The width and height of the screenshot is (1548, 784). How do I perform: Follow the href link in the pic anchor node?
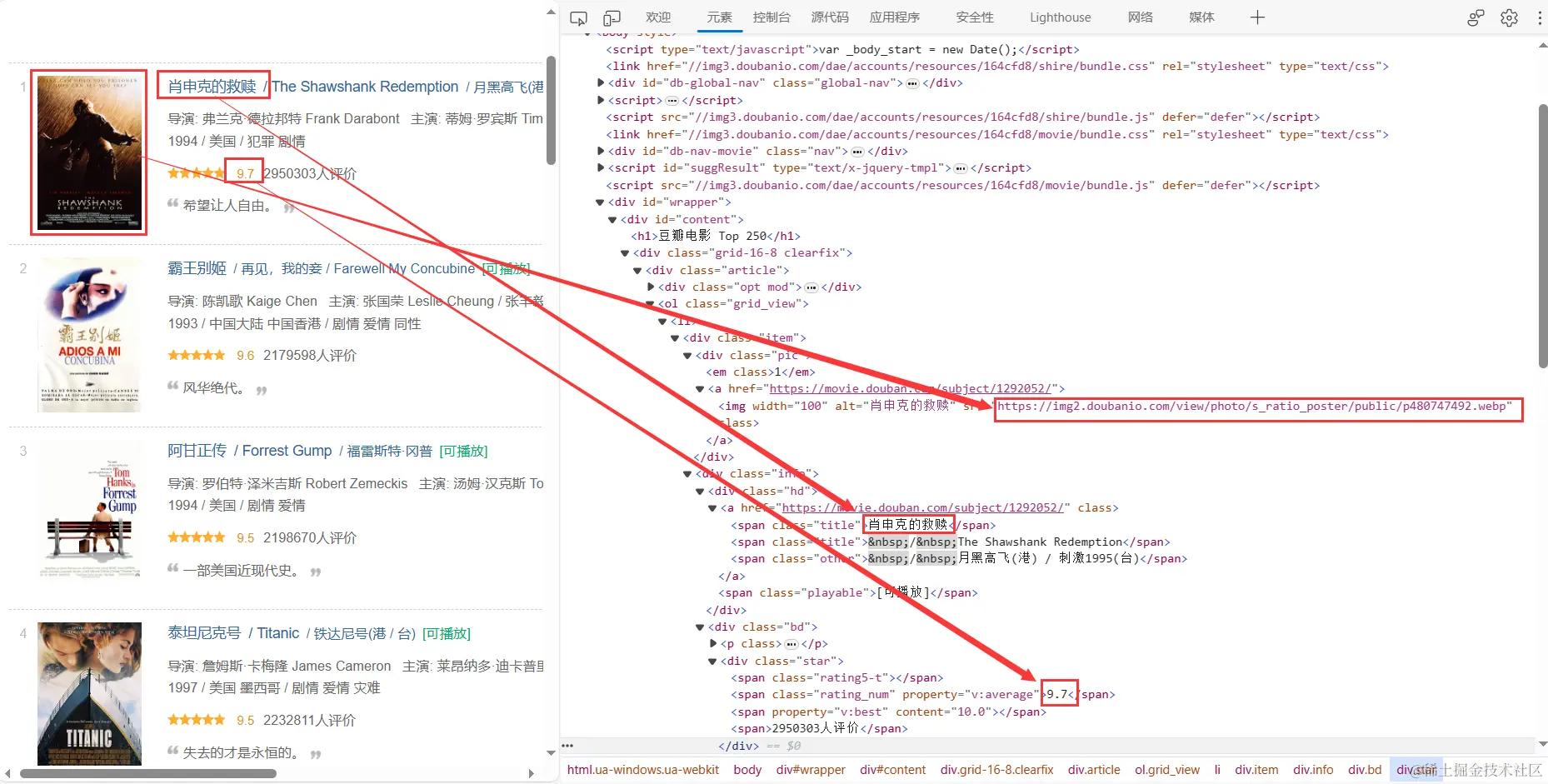pyautogui.click(x=912, y=389)
